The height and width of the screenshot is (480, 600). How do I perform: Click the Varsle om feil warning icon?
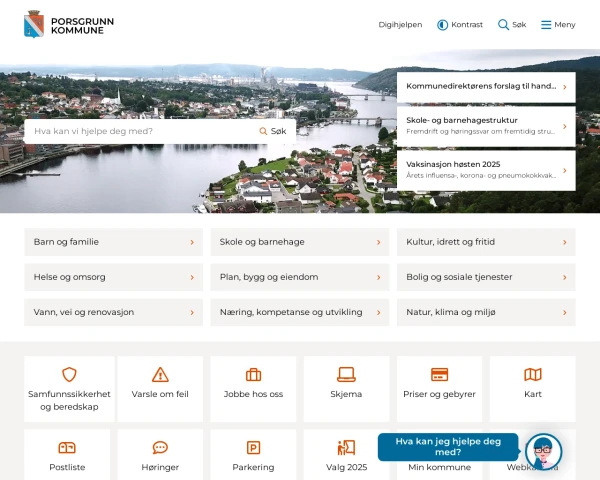pos(160,375)
